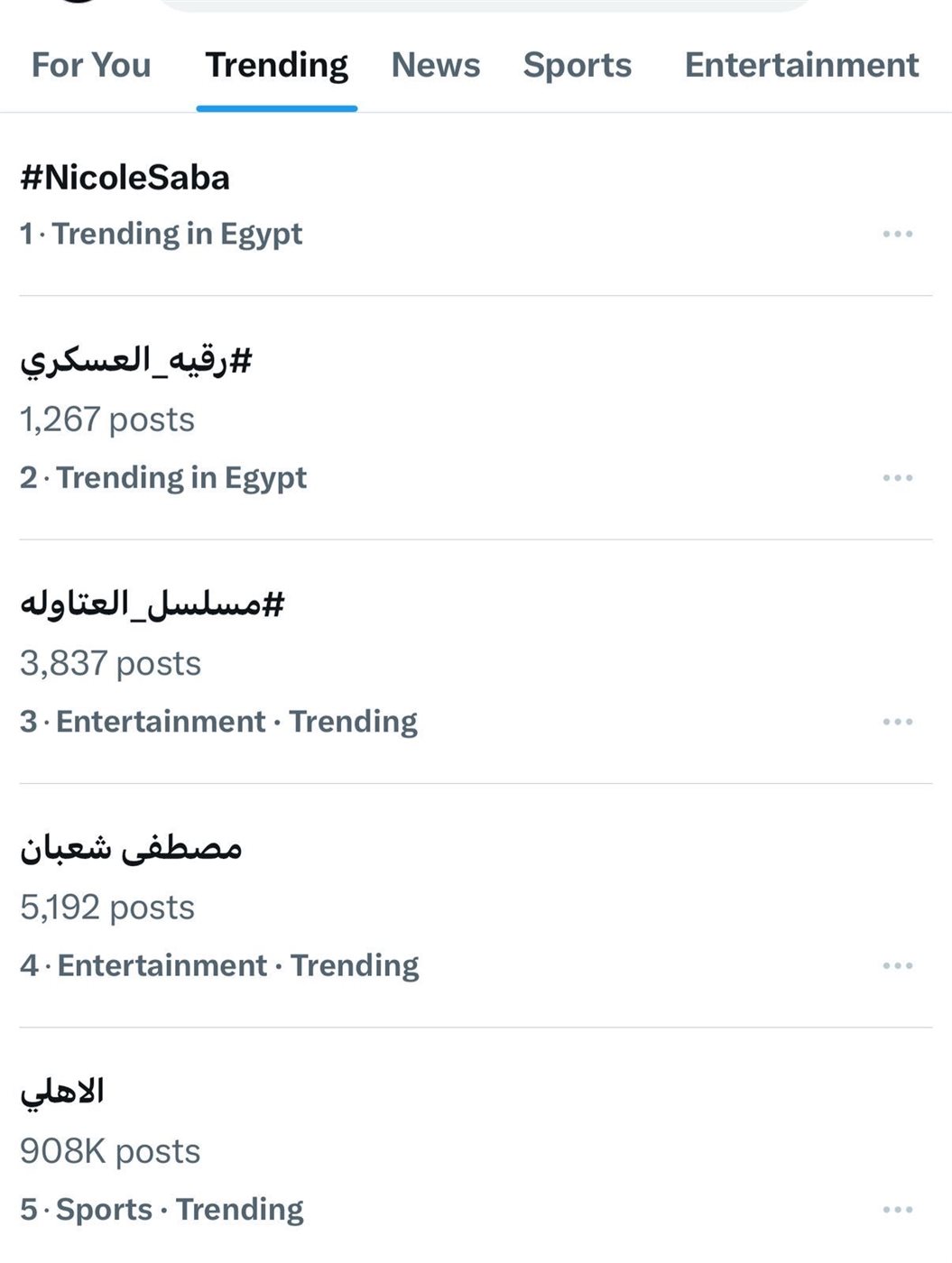Open the الاهلي trending topic
Image resolution: width=952 pixels, height=1263 pixels.
(x=62, y=1092)
